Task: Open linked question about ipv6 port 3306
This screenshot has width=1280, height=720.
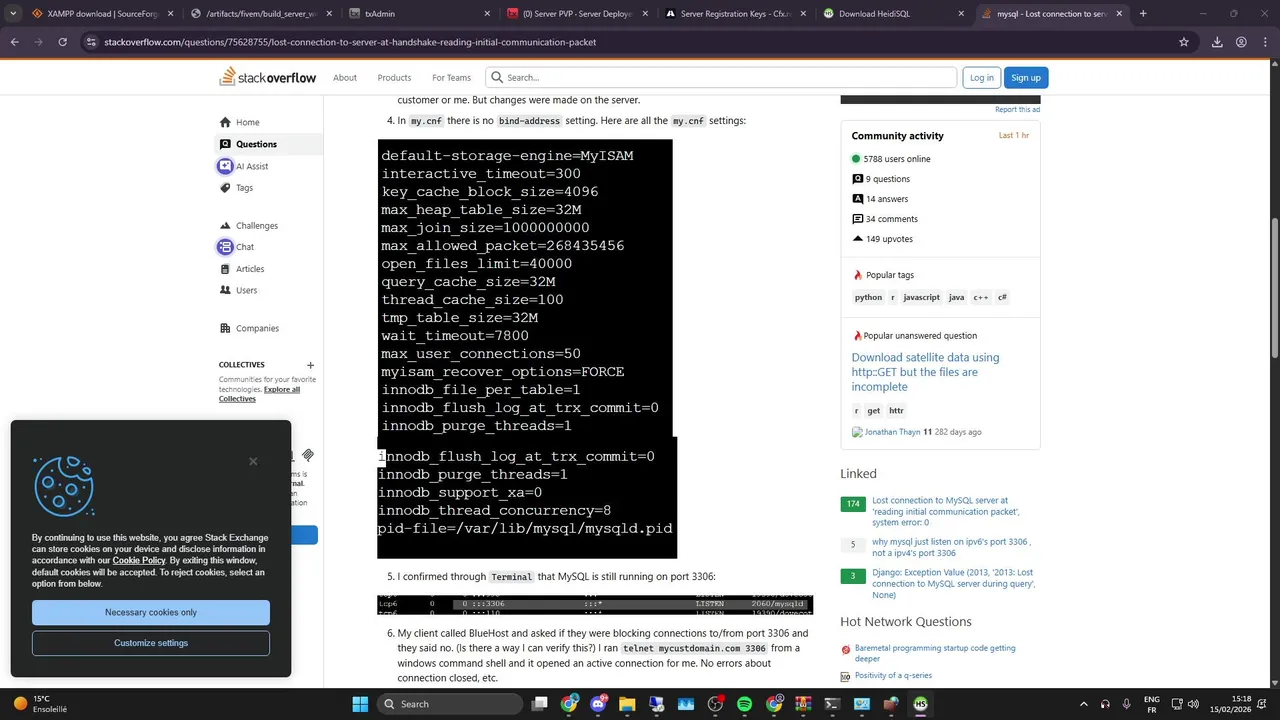Action: (951, 547)
